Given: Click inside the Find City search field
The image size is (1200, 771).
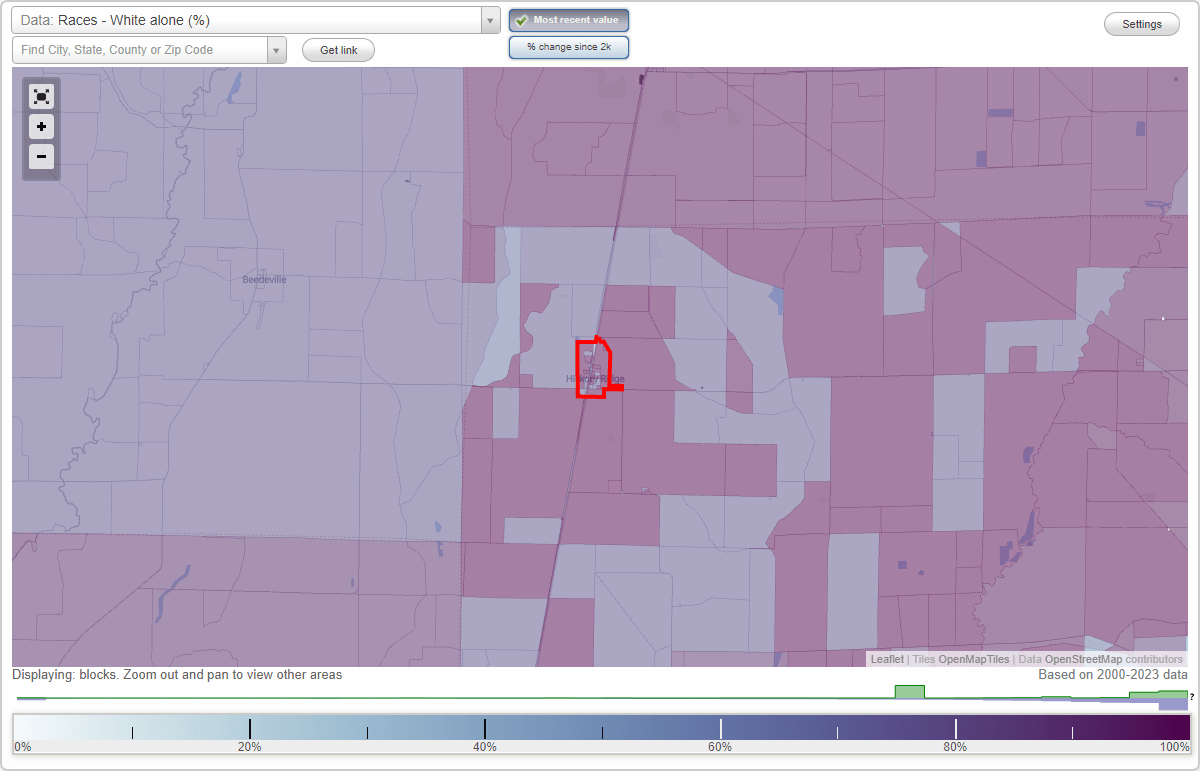Looking at the screenshot, I should pos(140,49).
